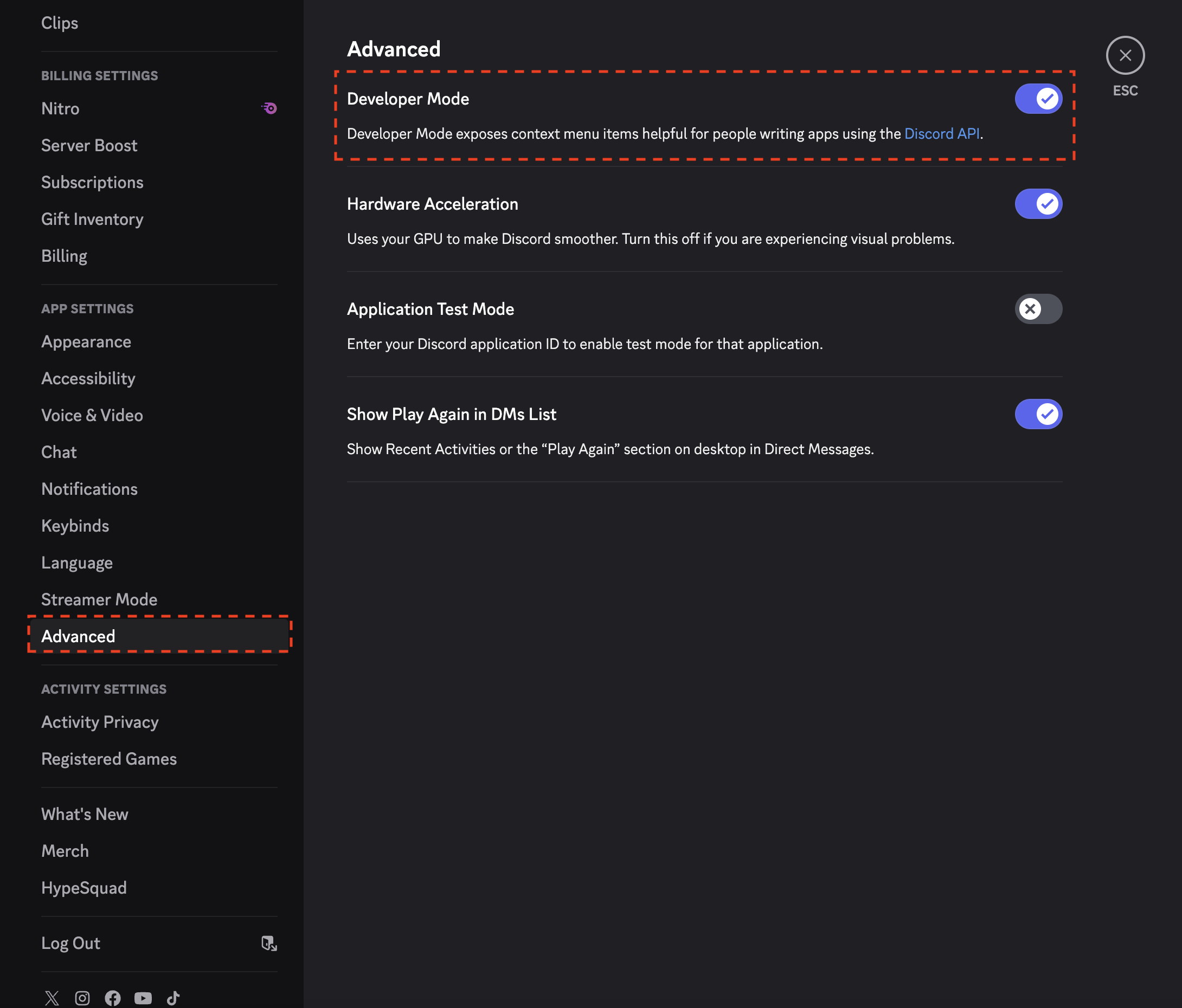Open the Facebook social icon
Screen dimensions: 1182x1008
tap(112, 998)
